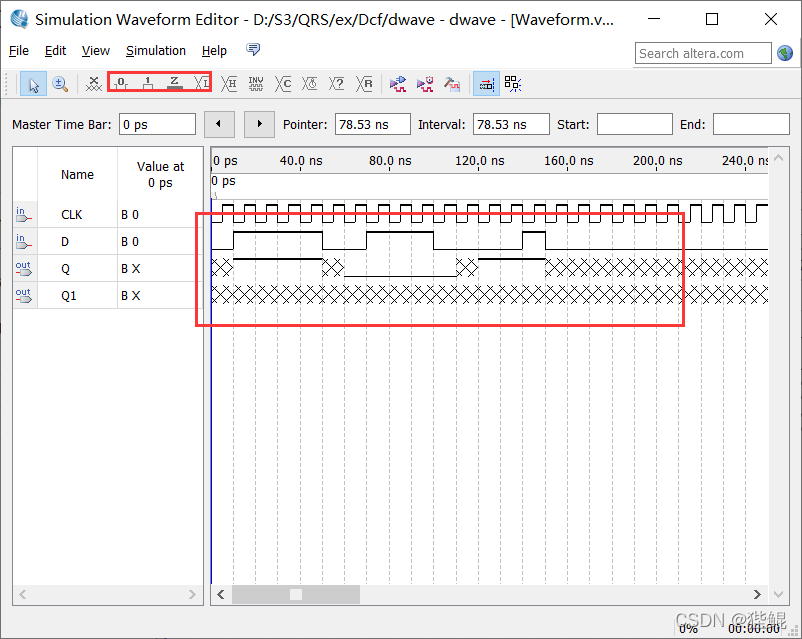Click the Interval value field
This screenshot has width=802, height=639.
[511, 124]
